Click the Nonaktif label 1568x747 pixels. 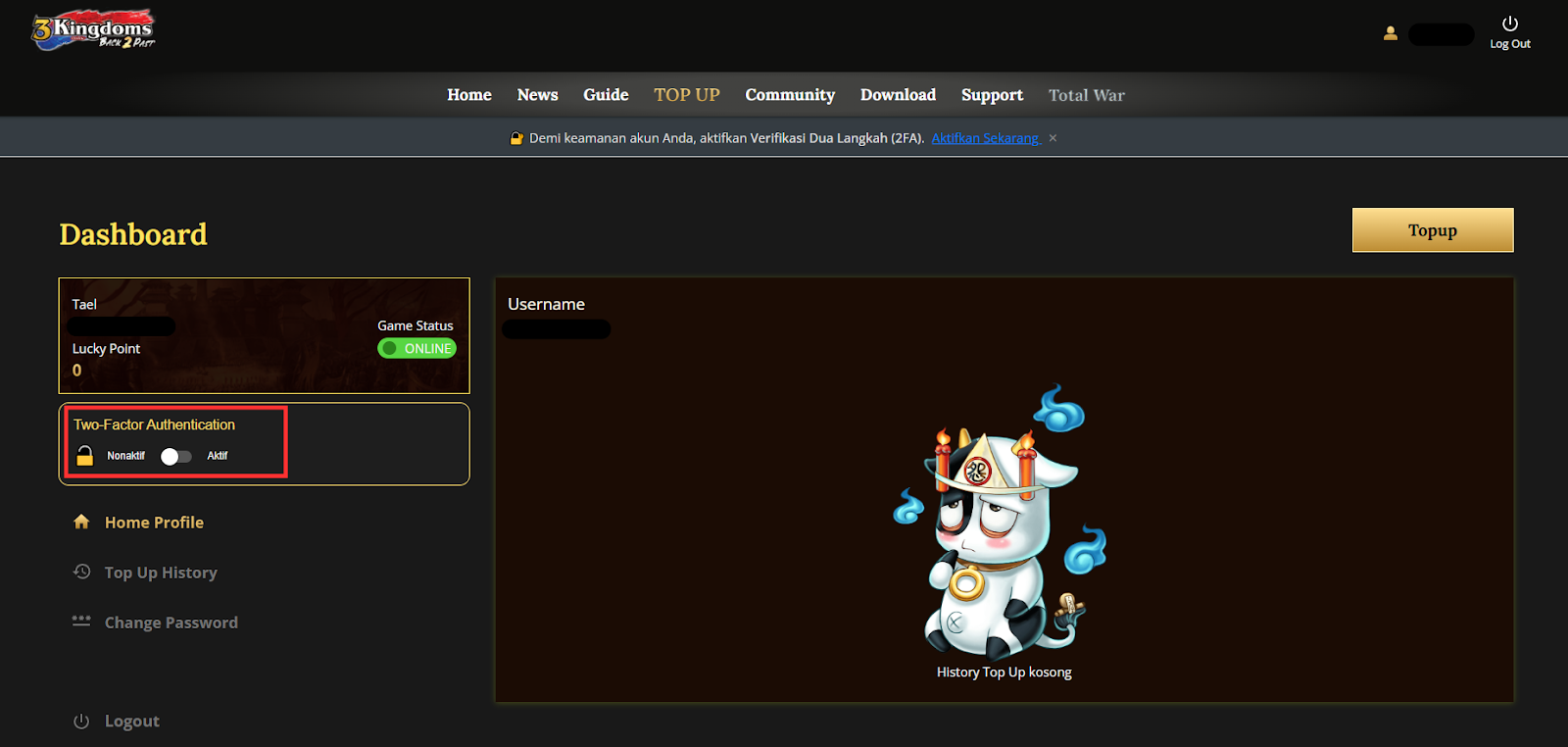coord(126,456)
